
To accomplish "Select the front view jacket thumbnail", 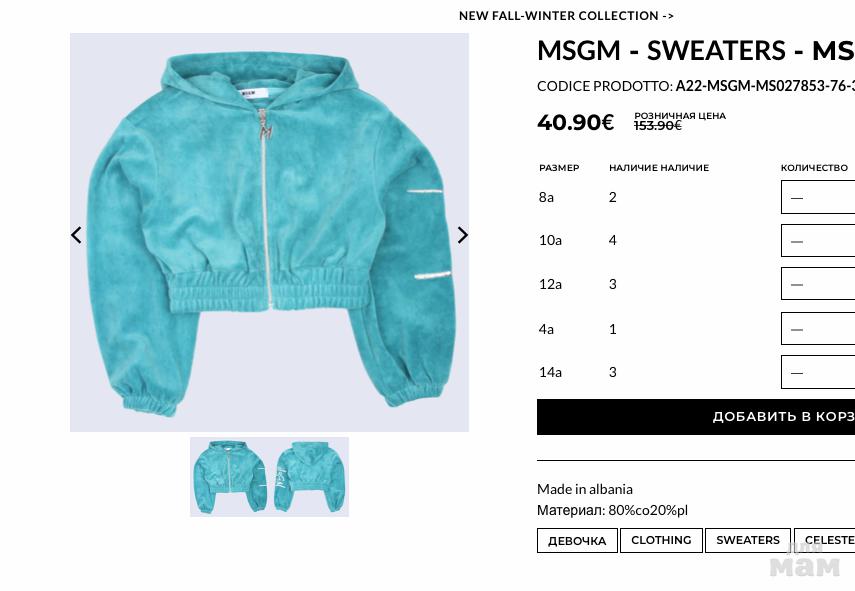I will tap(230, 477).
